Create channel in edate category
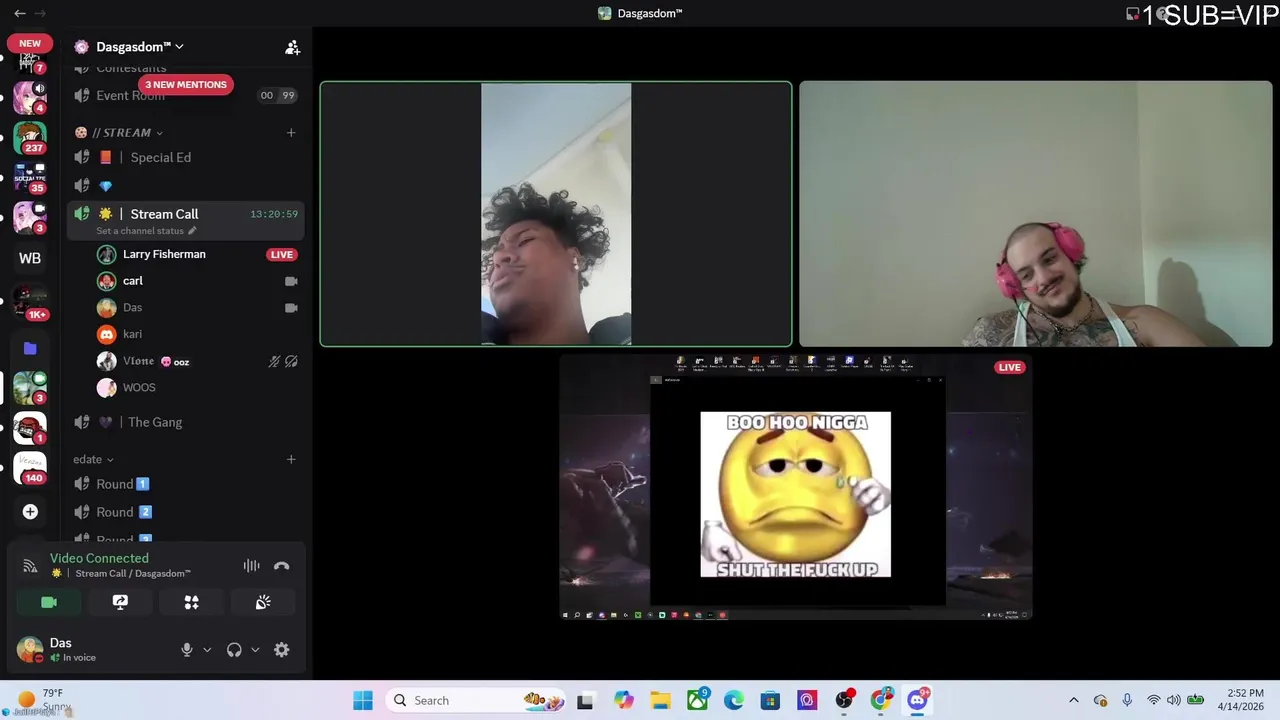Viewport: 1280px width, 720px height. (x=291, y=460)
